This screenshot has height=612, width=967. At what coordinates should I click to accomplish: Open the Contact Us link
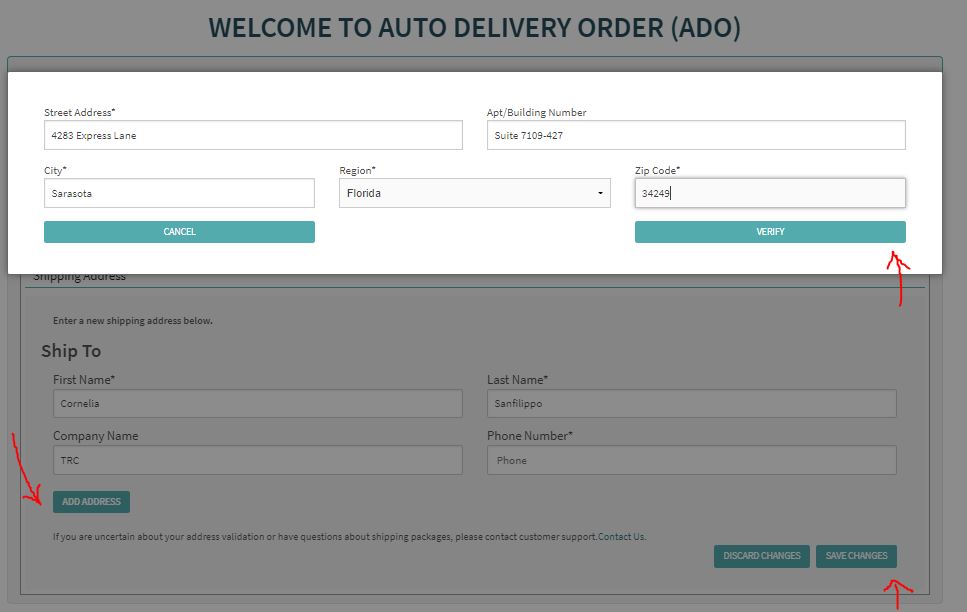[621, 537]
